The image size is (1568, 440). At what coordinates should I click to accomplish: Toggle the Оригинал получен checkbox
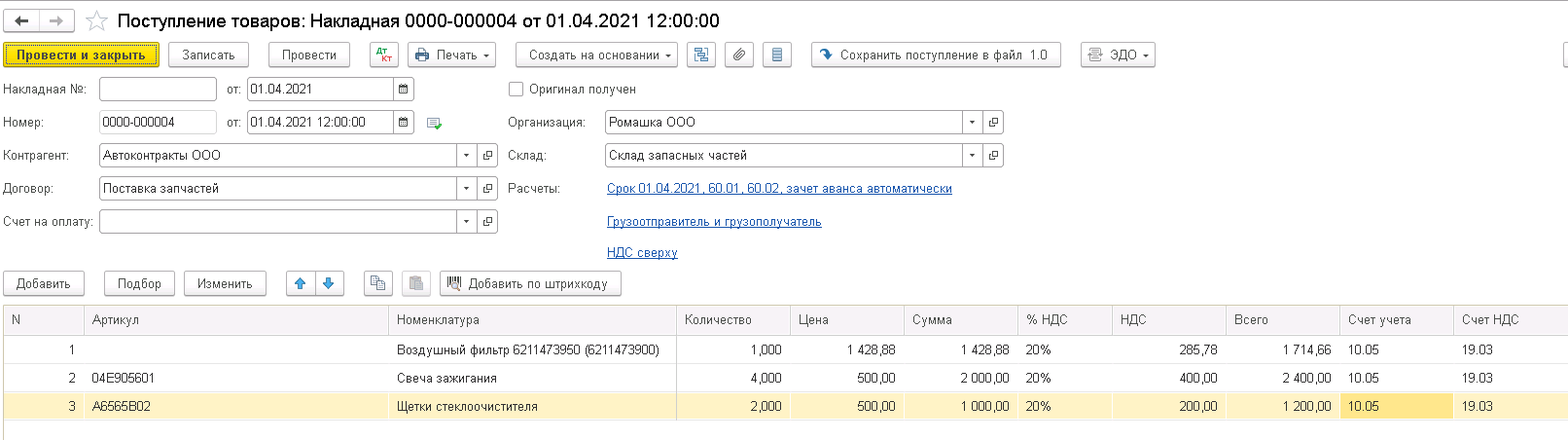click(x=517, y=90)
